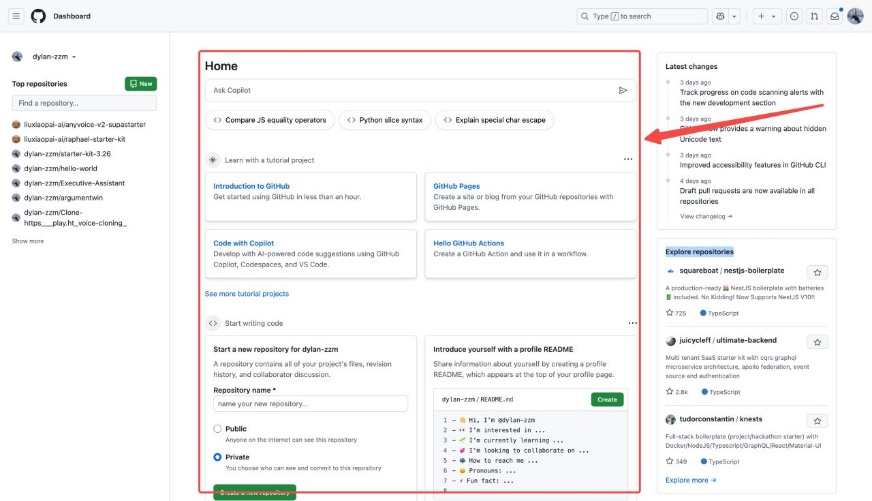Open the Copilot dropdown arrow in header
This screenshot has height=501, width=872.
coord(735,16)
